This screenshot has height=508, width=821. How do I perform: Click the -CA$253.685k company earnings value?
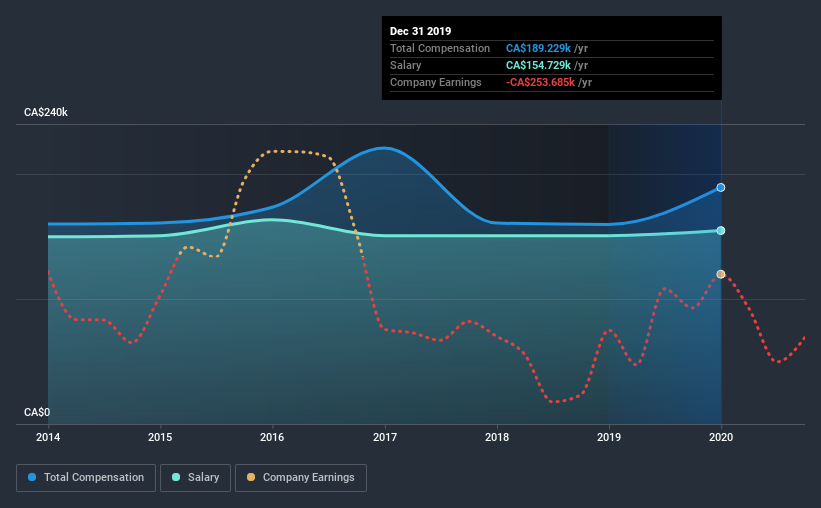(540, 82)
